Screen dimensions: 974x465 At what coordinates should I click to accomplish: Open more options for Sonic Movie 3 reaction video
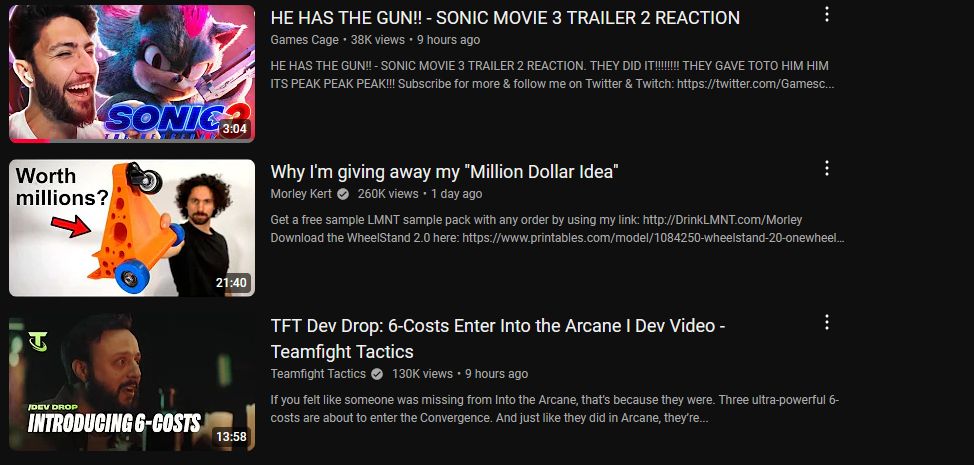[826, 14]
